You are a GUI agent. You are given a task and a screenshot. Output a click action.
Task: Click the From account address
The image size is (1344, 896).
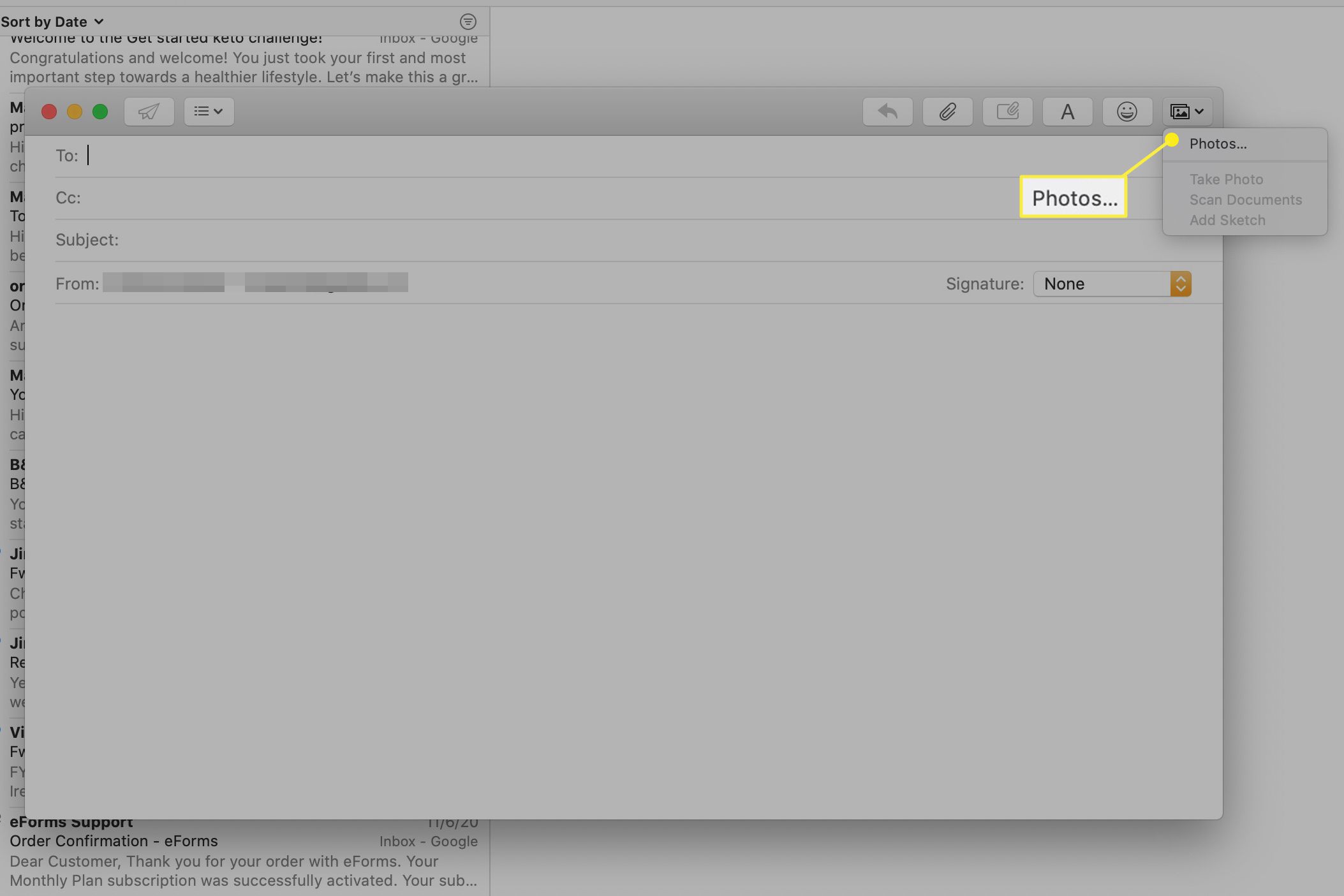pos(255,283)
